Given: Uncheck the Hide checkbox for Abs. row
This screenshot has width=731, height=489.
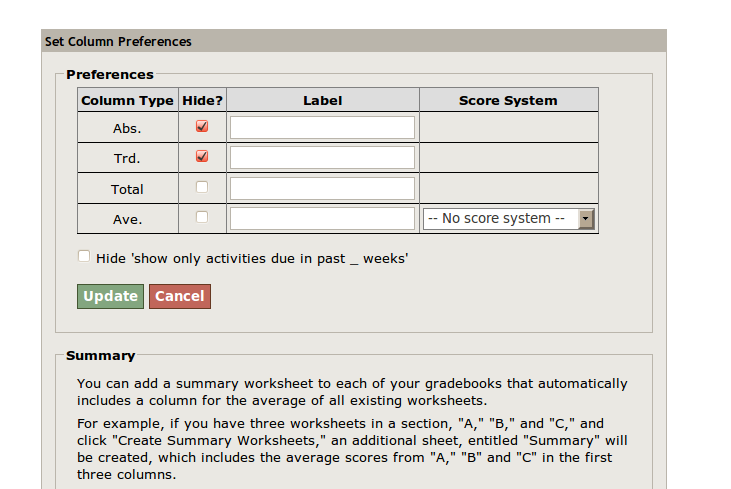Looking at the screenshot, I should click(x=202, y=127).
